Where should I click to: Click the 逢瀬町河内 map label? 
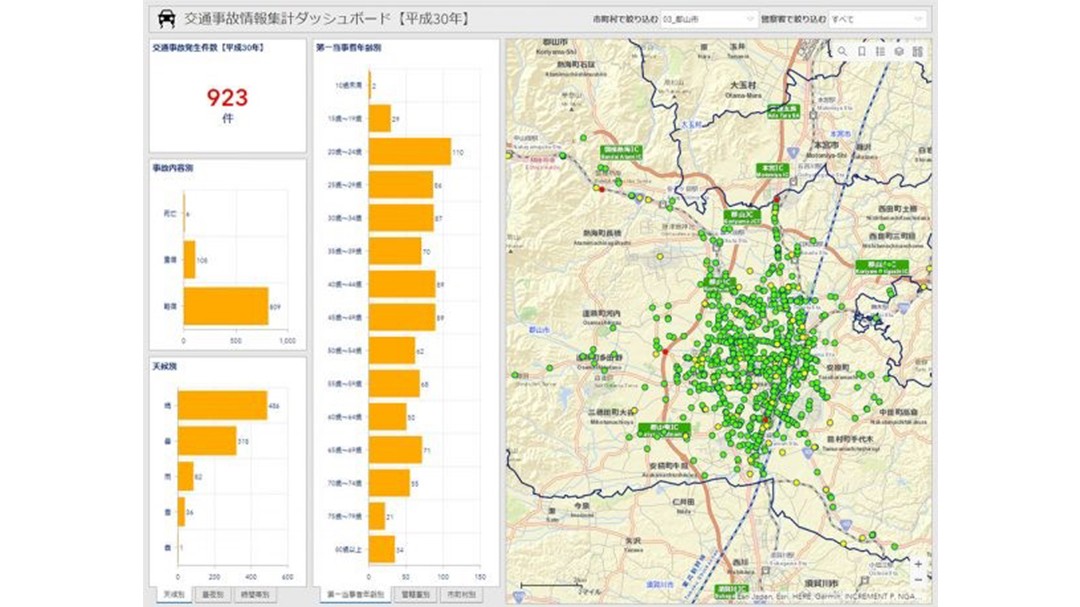[x=601, y=316]
